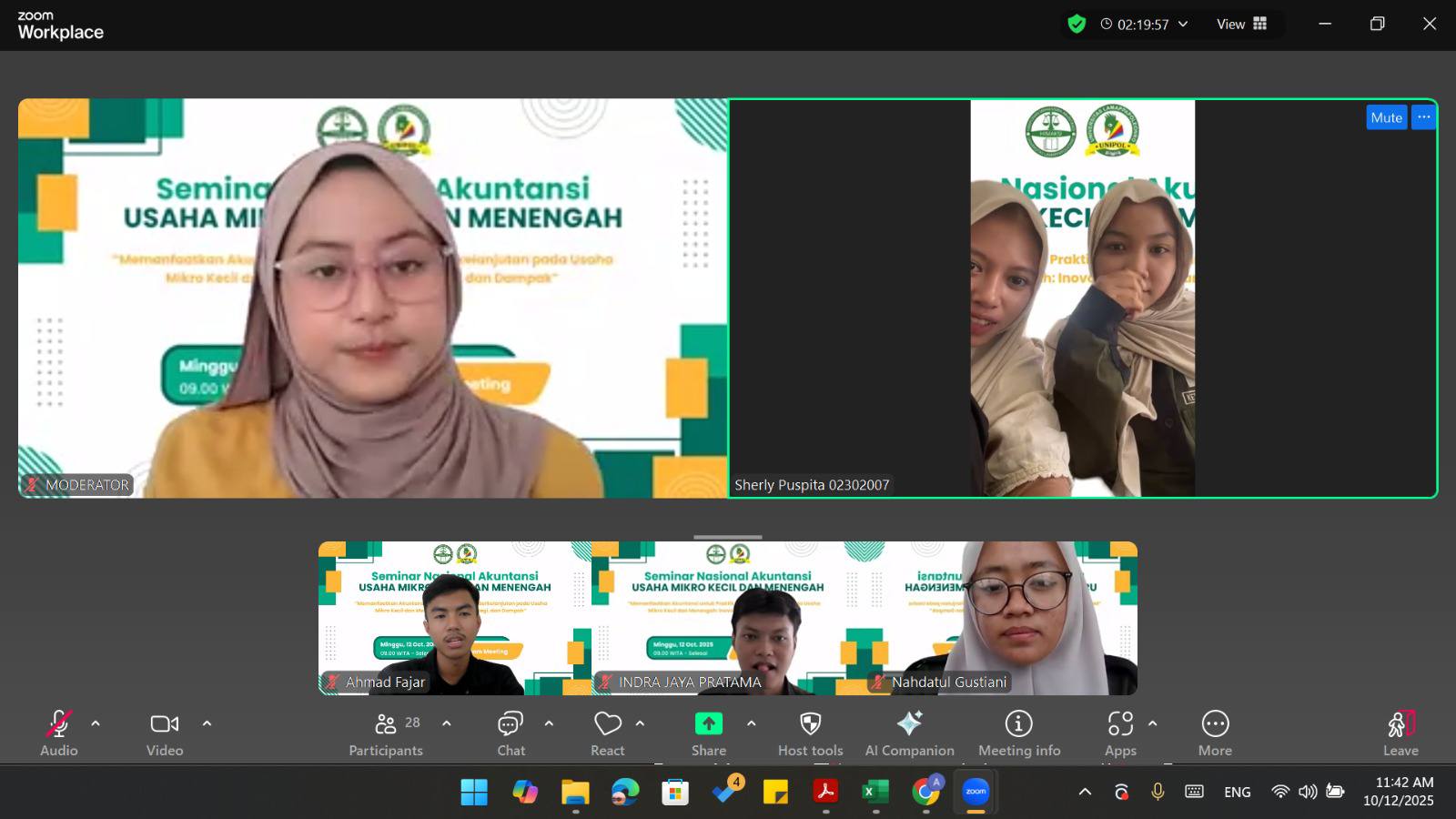
Task: Mute Sherly Puspita's video tile
Action: (1386, 117)
